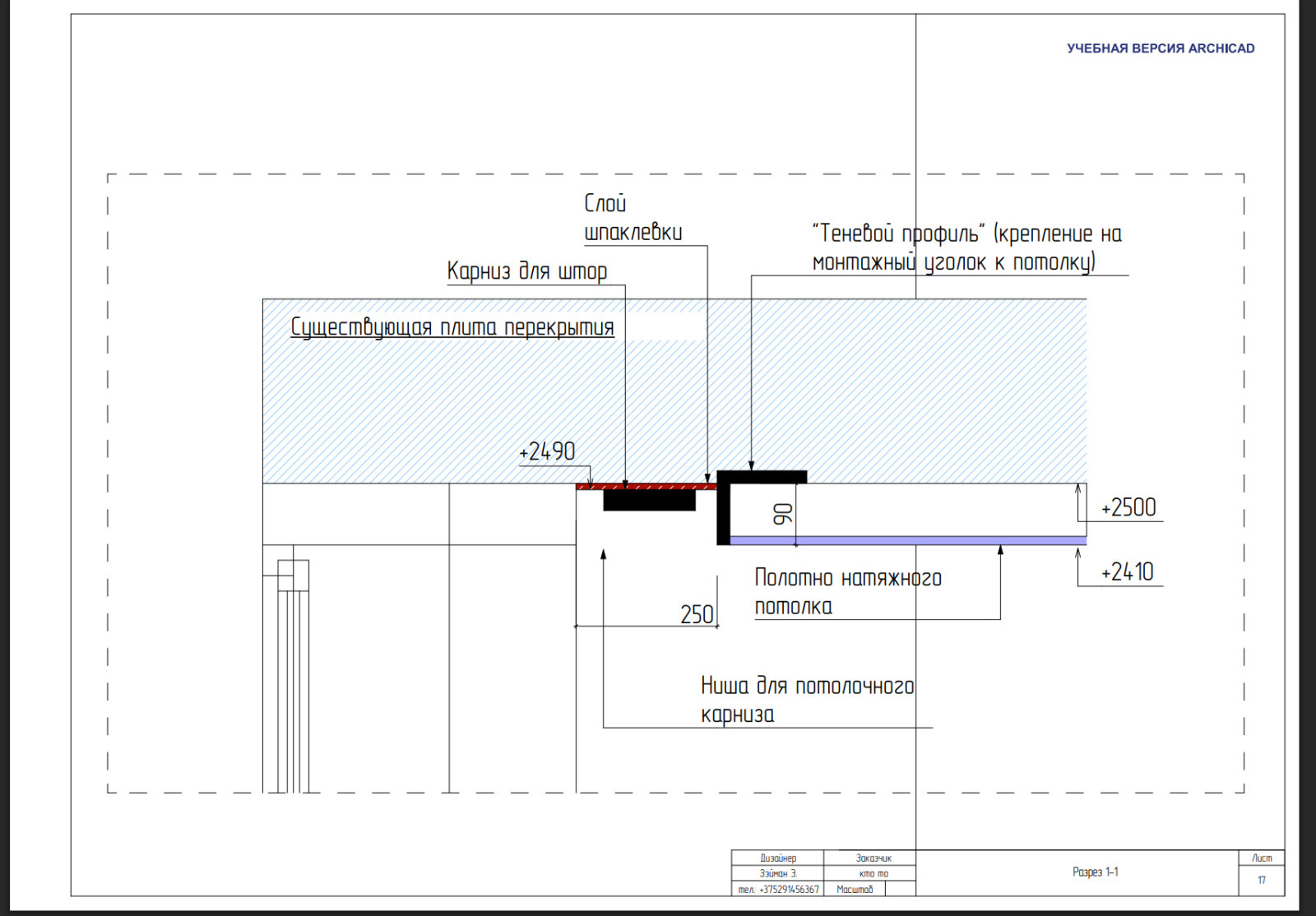Click the 'Разрез 1-1' title block cell
Viewport: 1316px width, 916px height.
click(x=1095, y=872)
